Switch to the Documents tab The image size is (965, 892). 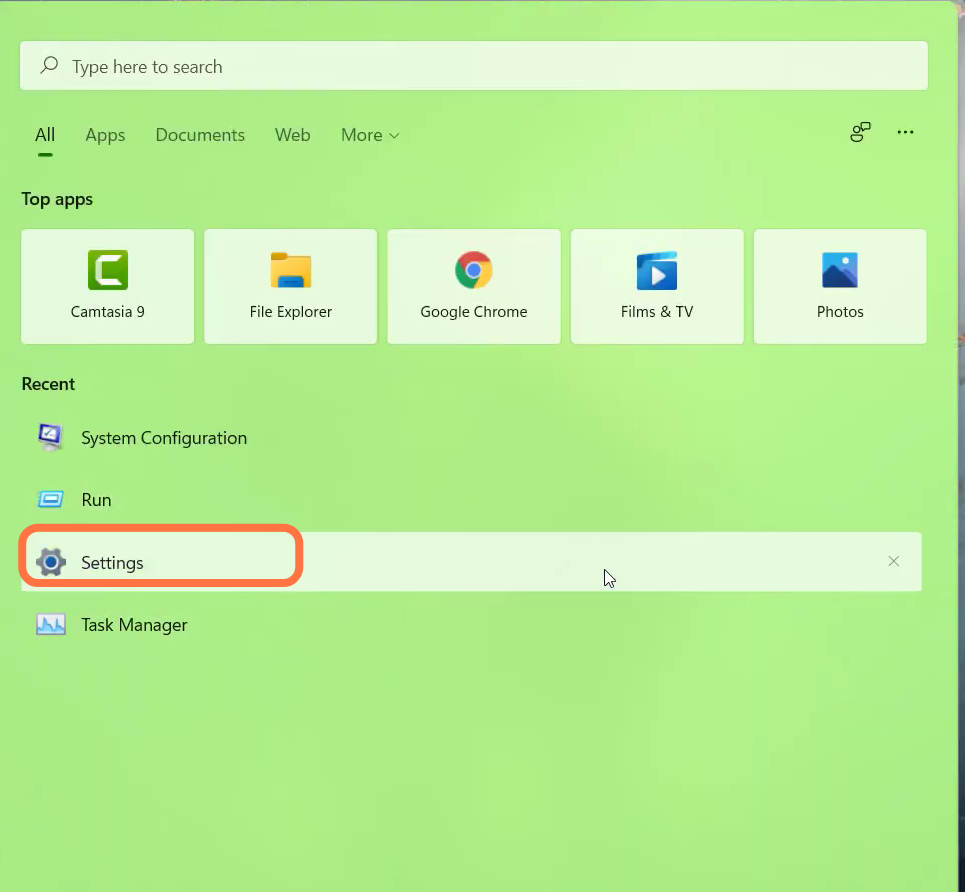pyautogui.click(x=200, y=135)
